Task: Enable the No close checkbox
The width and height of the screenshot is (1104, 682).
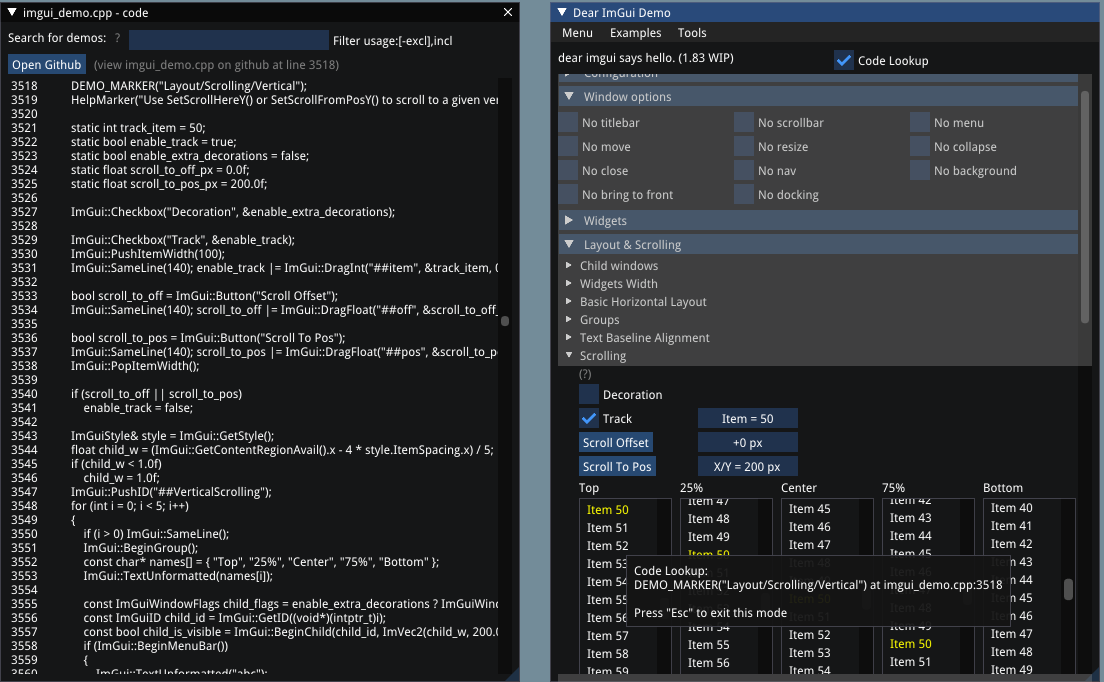Action: [x=568, y=170]
